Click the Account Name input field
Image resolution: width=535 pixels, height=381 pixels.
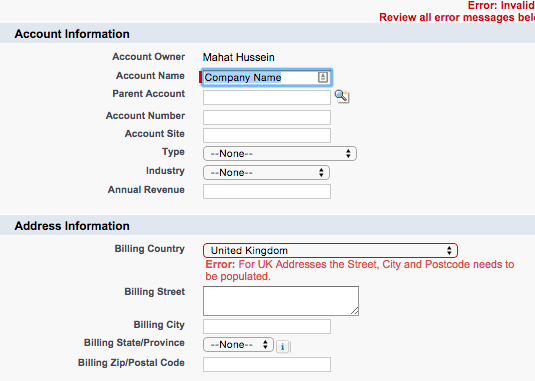point(267,77)
